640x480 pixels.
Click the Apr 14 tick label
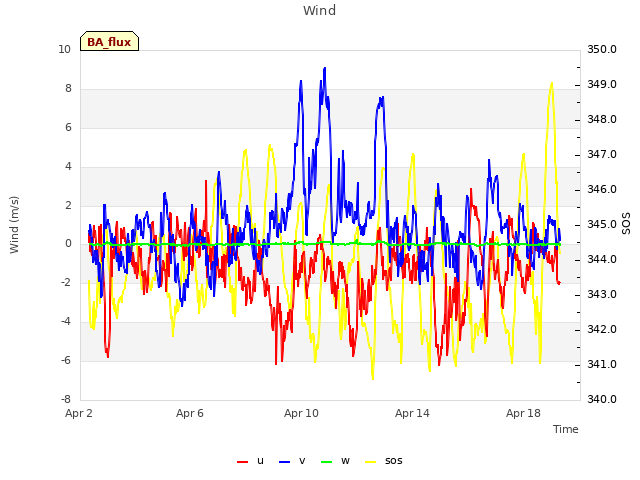point(412,413)
